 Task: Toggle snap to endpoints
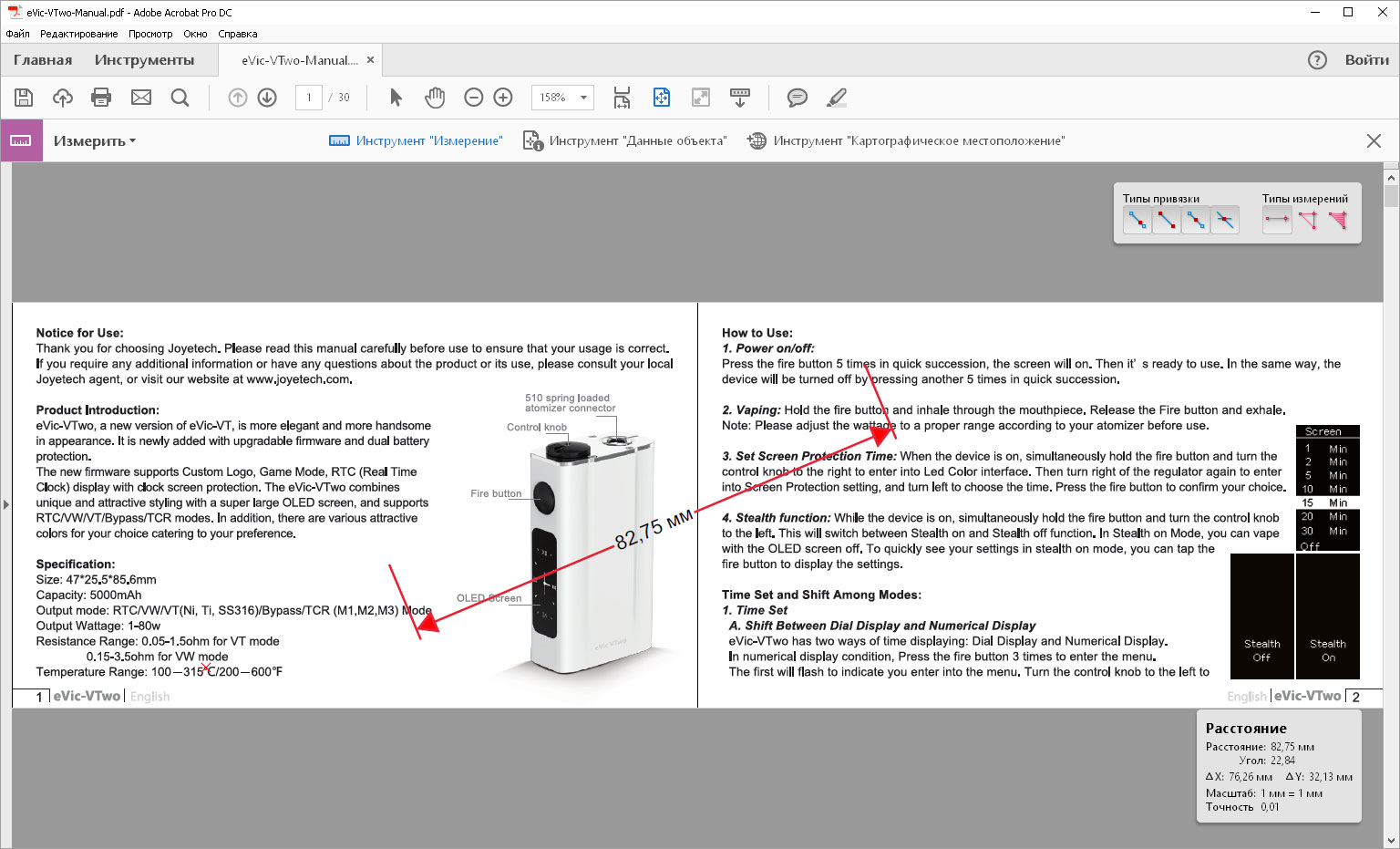(1167, 220)
